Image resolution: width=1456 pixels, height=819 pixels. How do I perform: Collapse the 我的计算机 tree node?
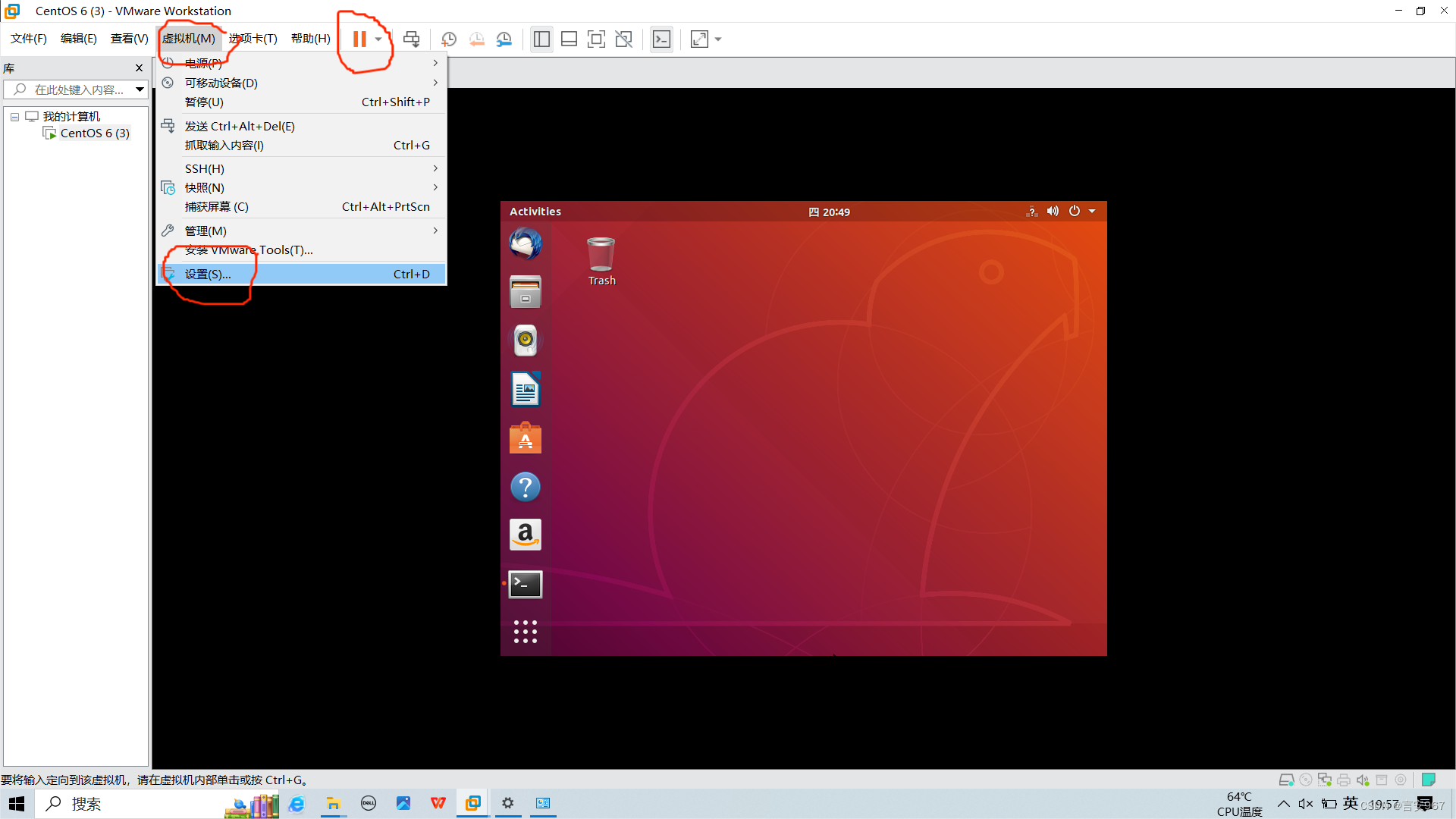pos(14,117)
